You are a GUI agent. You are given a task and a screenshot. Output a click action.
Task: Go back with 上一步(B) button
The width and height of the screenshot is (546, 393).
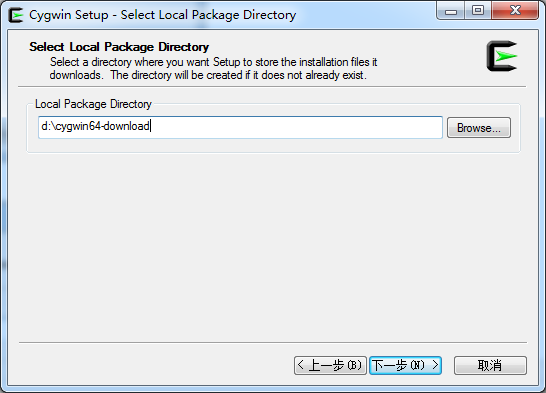tap(330, 365)
